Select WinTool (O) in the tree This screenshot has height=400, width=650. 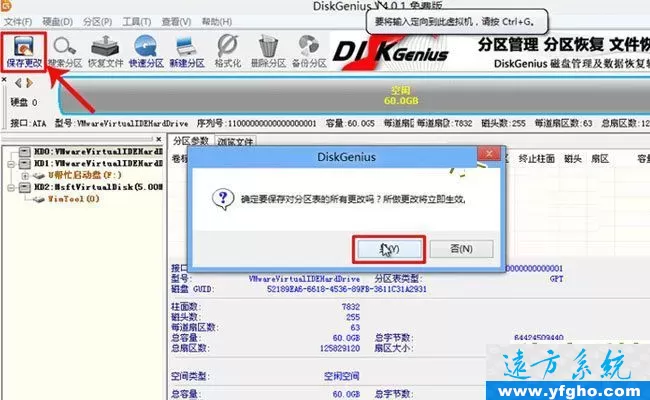pos(73,199)
